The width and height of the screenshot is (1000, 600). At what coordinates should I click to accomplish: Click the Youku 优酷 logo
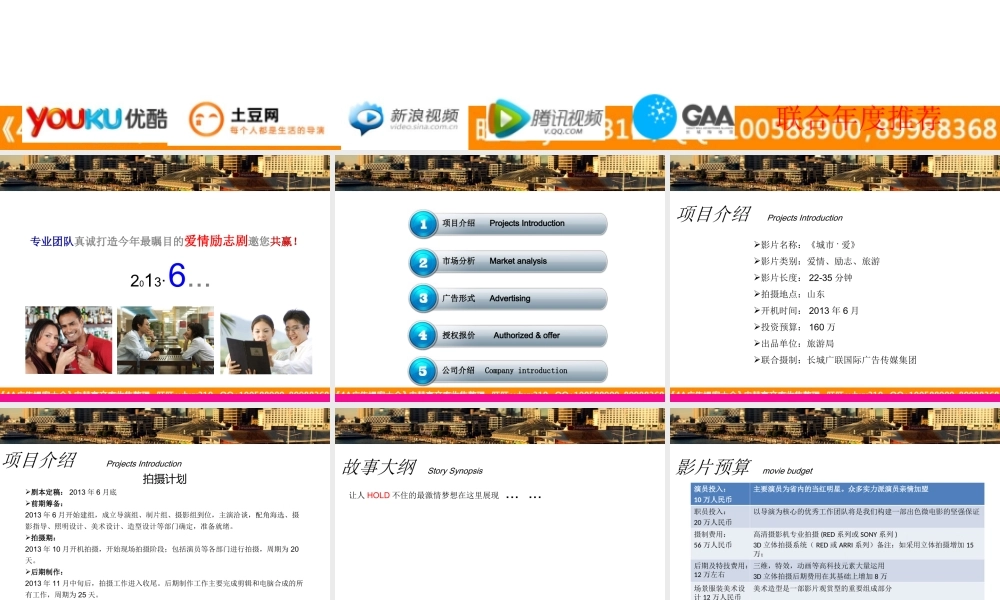pyautogui.click(x=96, y=121)
